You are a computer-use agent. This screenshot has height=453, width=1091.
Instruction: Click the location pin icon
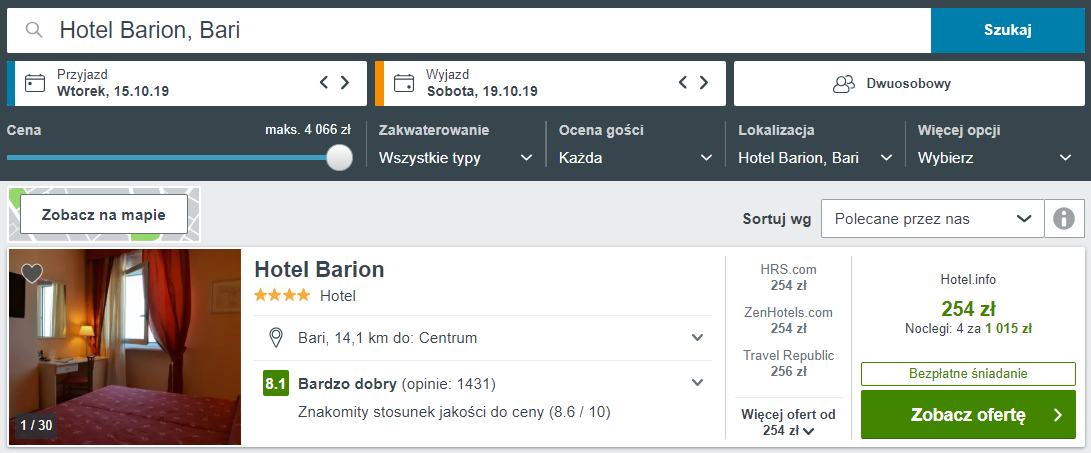click(x=276, y=337)
